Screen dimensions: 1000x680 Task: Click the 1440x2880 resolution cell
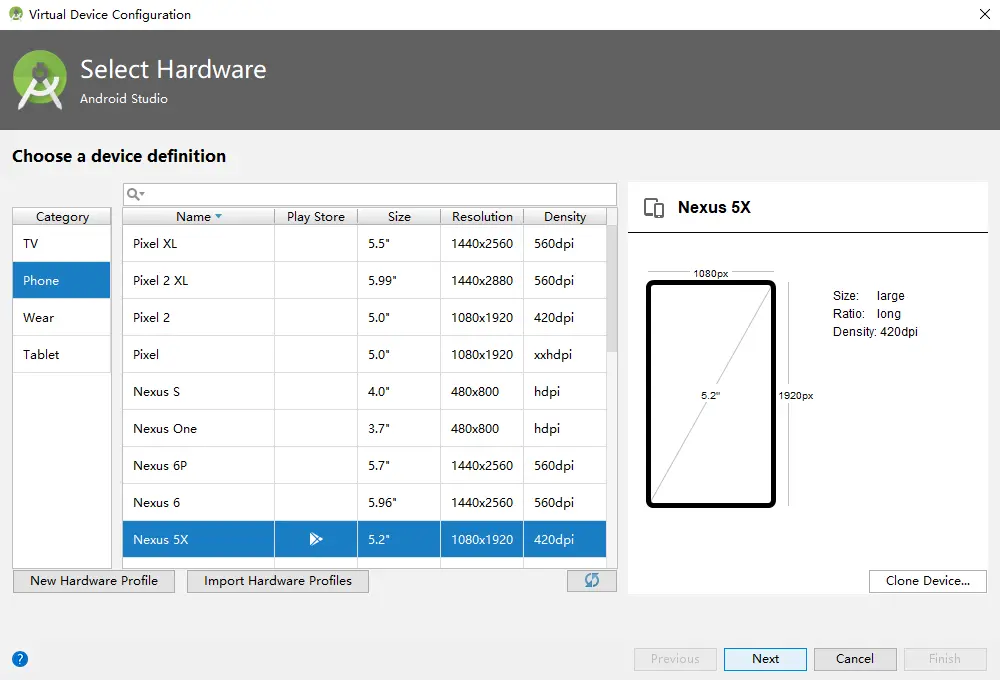click(482, 281)
